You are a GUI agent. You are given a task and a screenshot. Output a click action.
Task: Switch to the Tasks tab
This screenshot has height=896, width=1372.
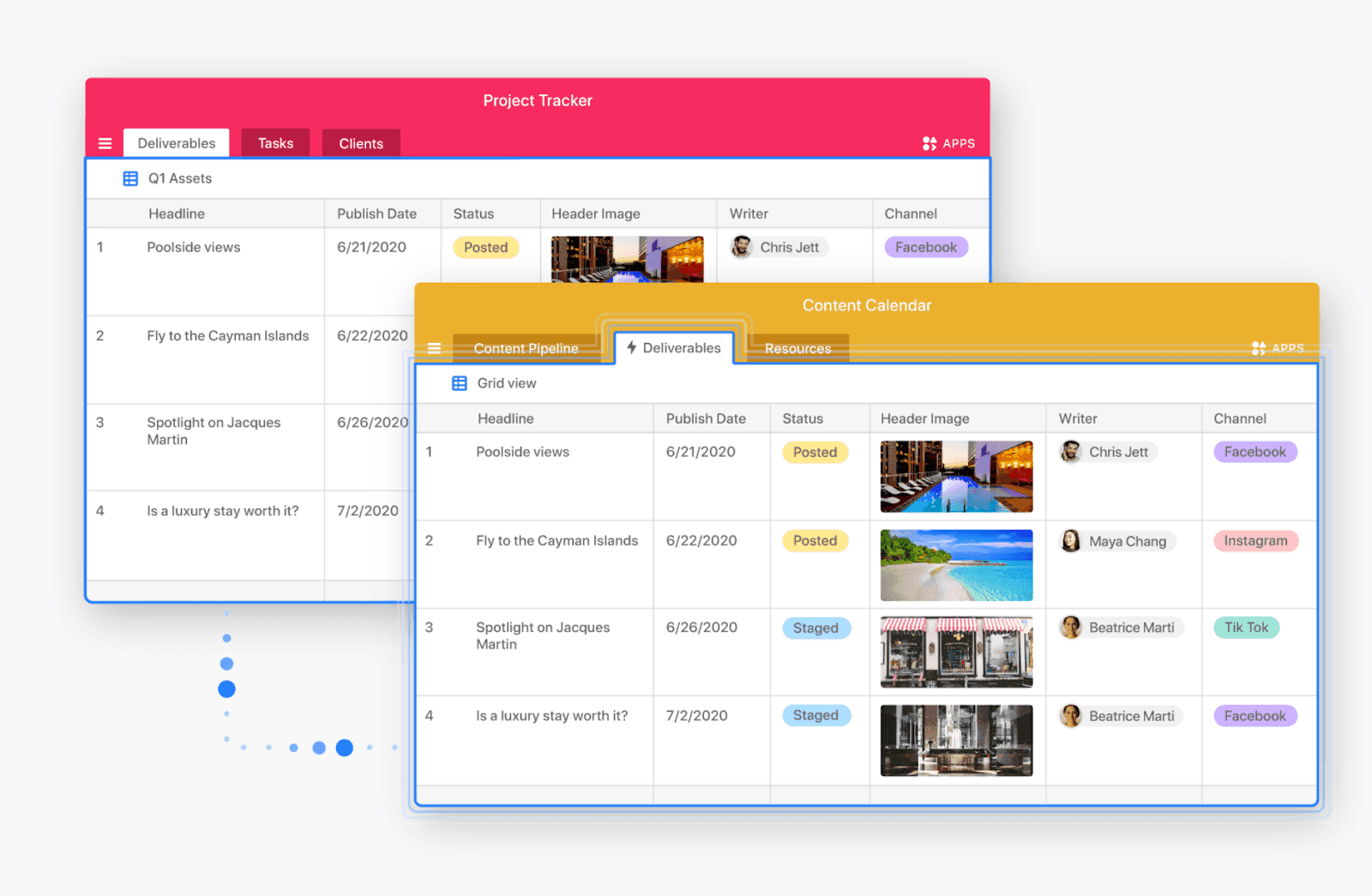pyautogui.click(x=275, y=143)
